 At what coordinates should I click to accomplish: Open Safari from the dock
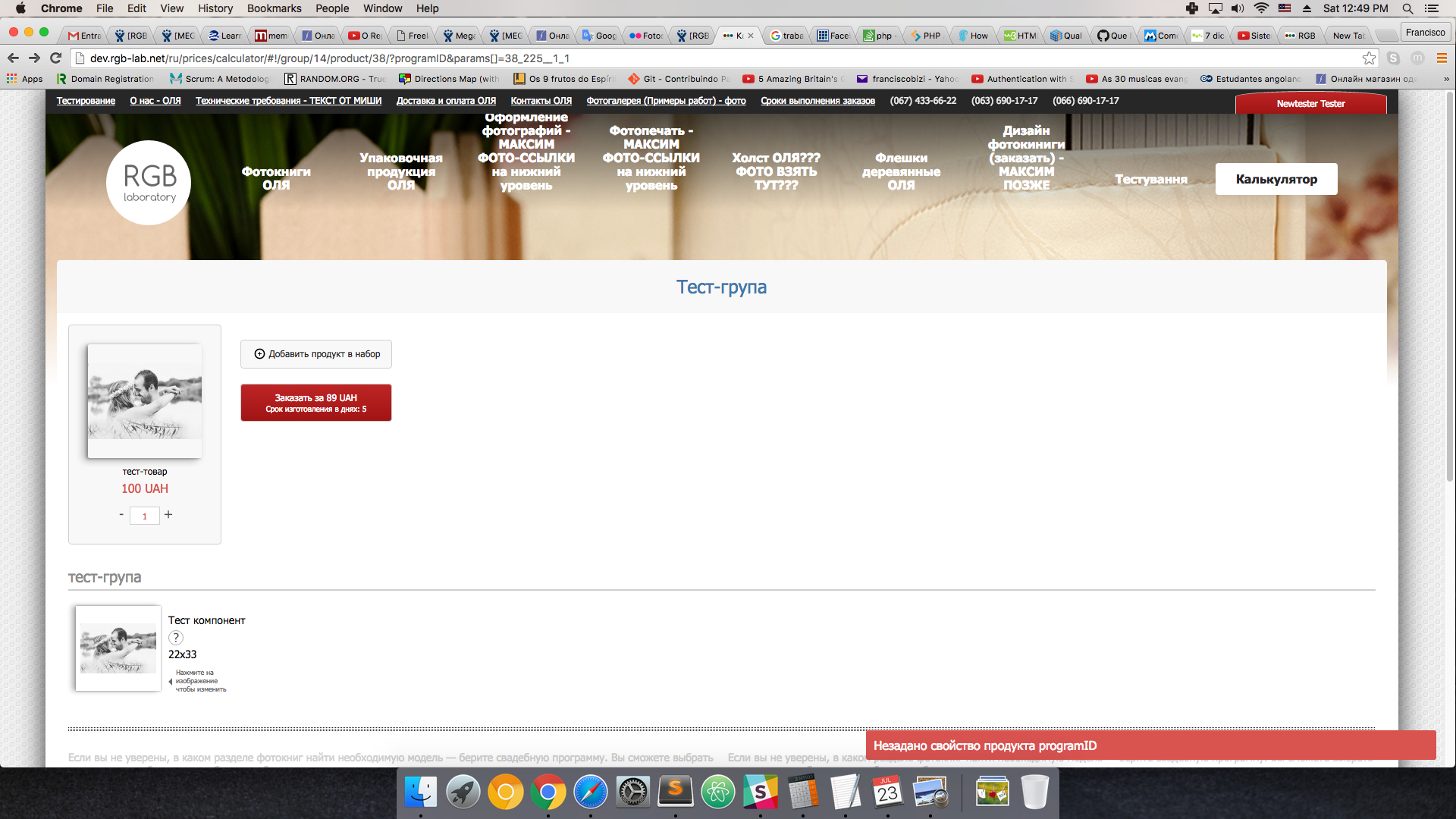point(590,792)
